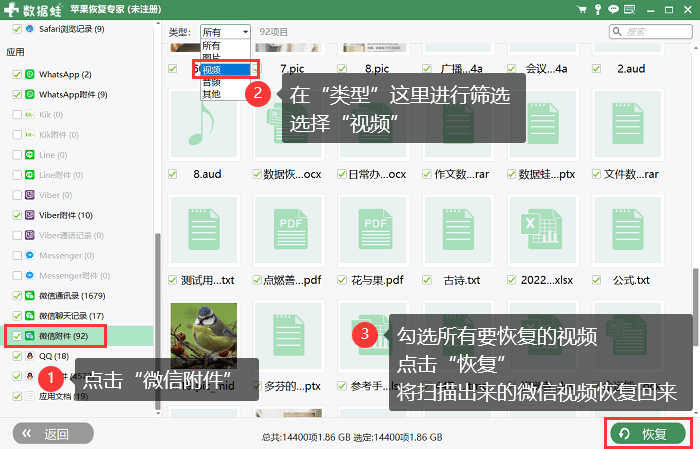Viewport: 700px width, 449px height.
Task: Open the 类型 filter dropdown
Action: click(225, 32)
